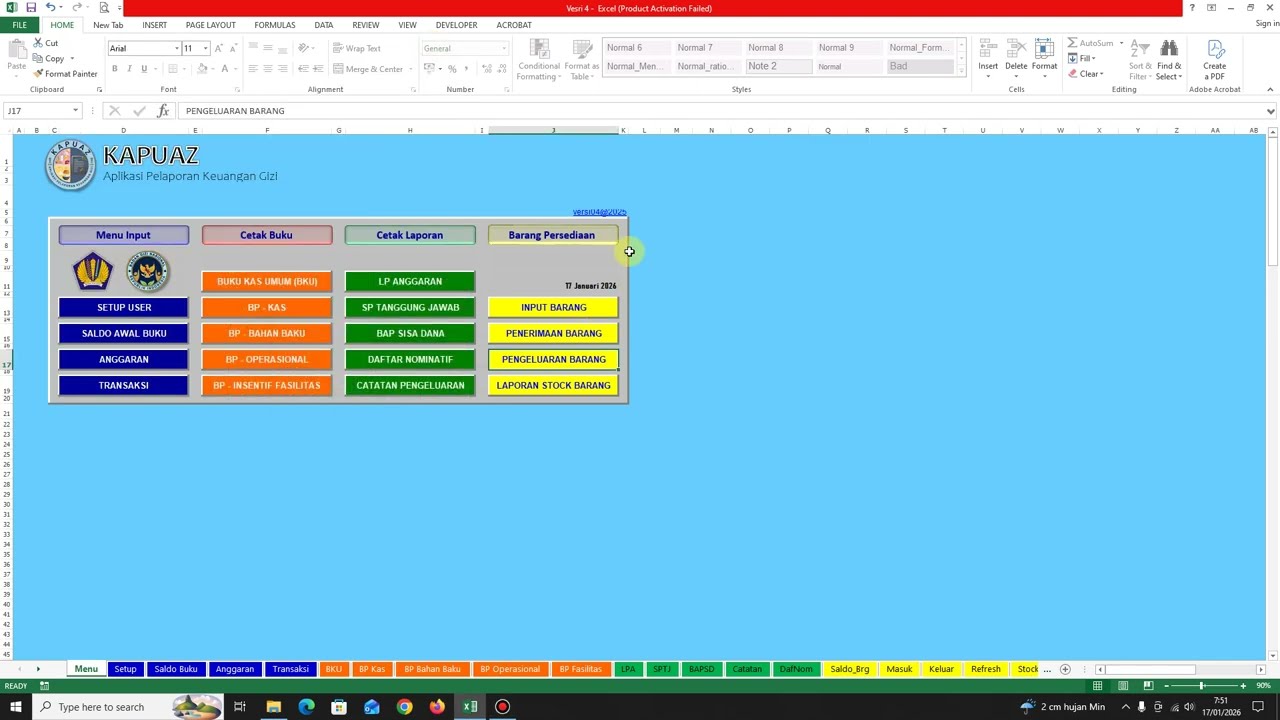
Task: Adjust the zoom slider in status bar
Action: tap(1202, 686)
